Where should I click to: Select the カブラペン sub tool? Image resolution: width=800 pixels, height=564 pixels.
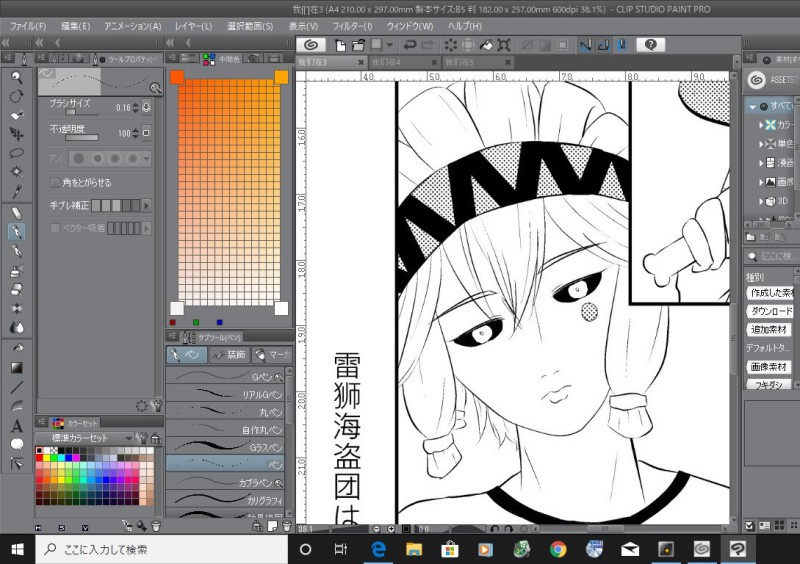pos(224,482)
